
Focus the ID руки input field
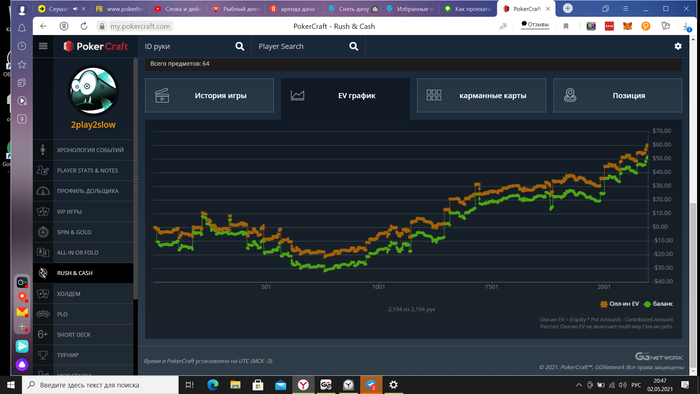click(188, 46)
